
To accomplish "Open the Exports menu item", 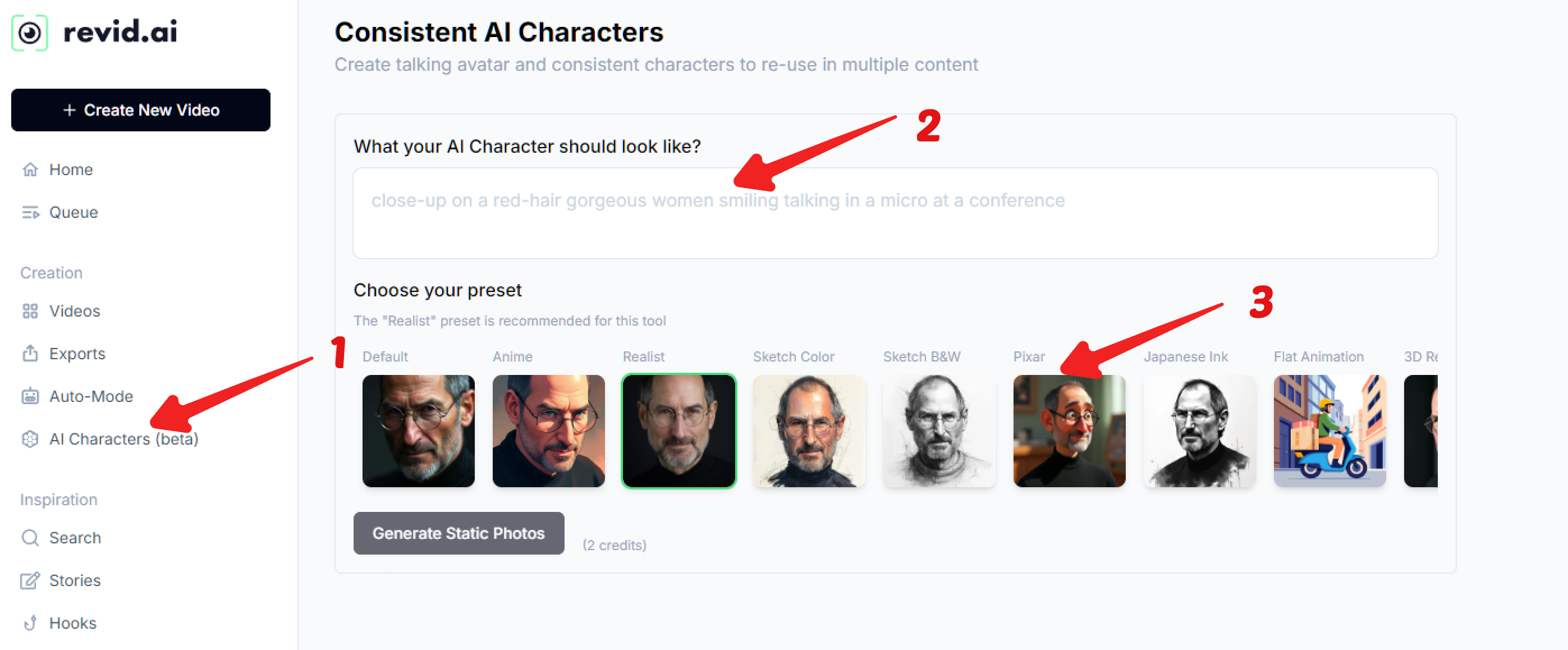I will pos(77,354).
